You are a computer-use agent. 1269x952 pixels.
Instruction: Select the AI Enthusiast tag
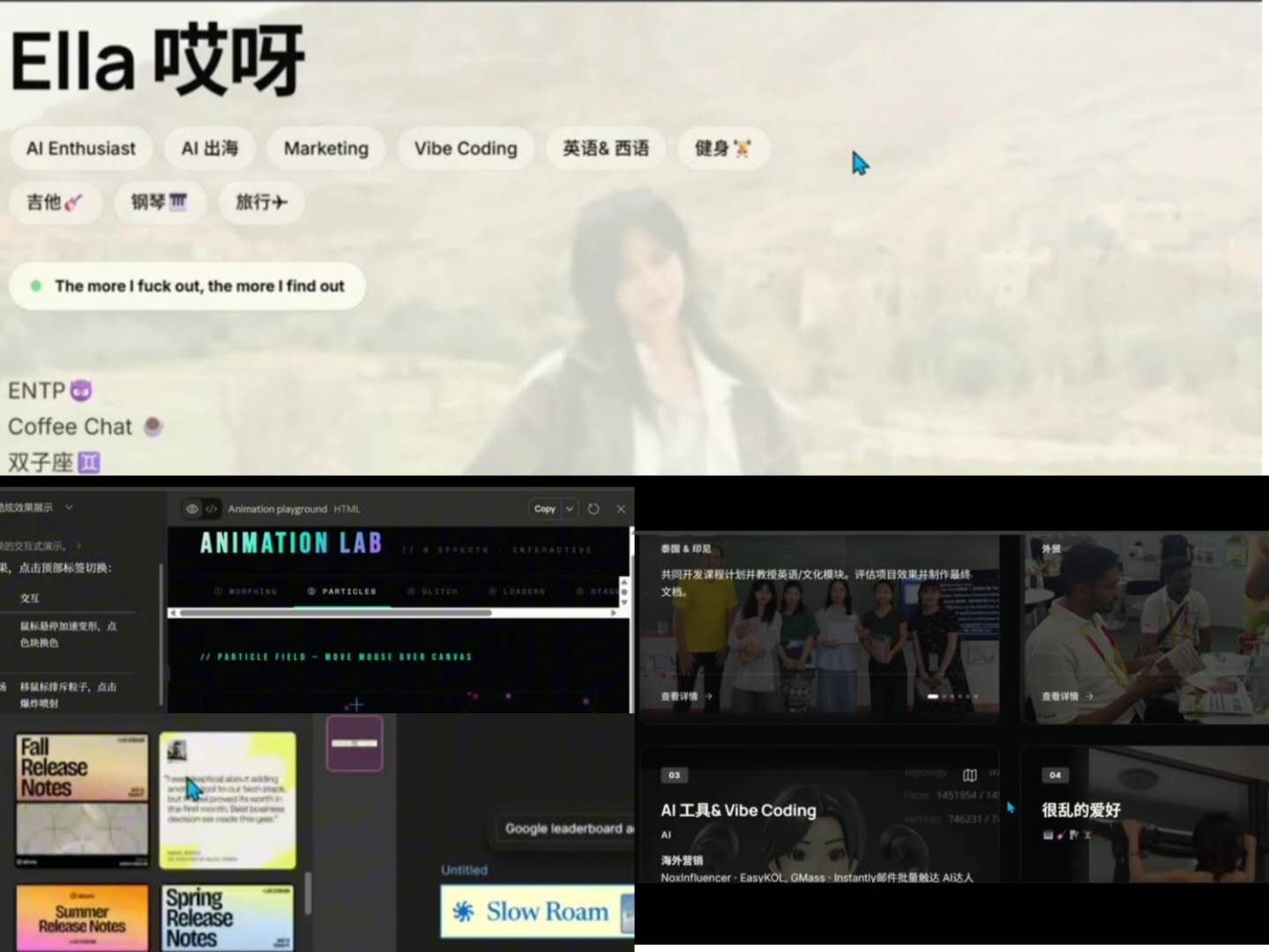click(81, 148)
